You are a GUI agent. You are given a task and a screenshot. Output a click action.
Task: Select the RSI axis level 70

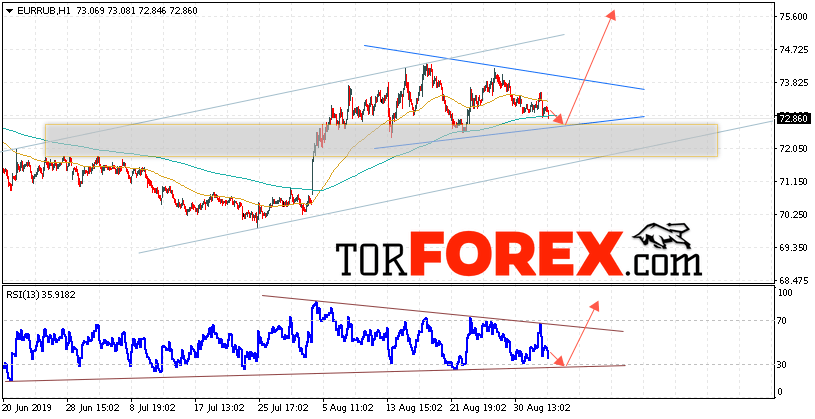point(783,321)
